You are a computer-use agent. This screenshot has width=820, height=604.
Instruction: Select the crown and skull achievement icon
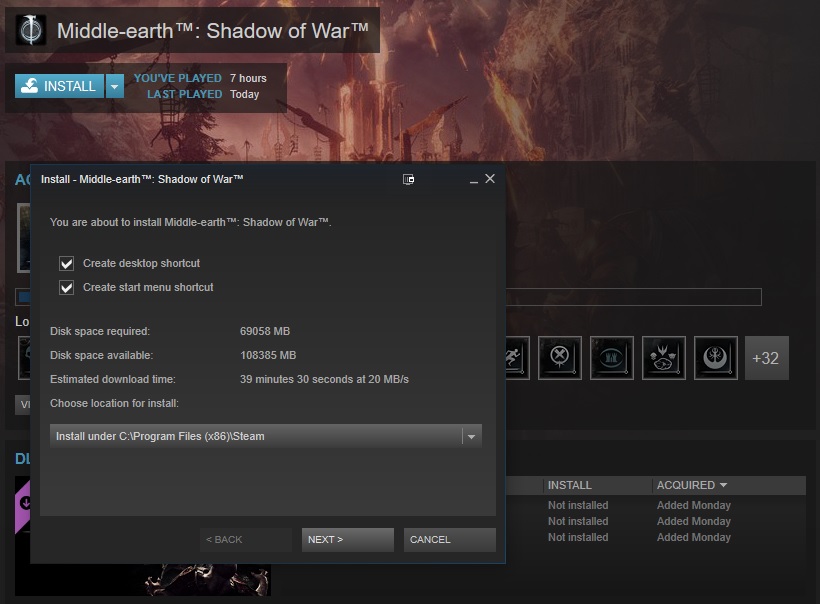click(x=664, y=358)
